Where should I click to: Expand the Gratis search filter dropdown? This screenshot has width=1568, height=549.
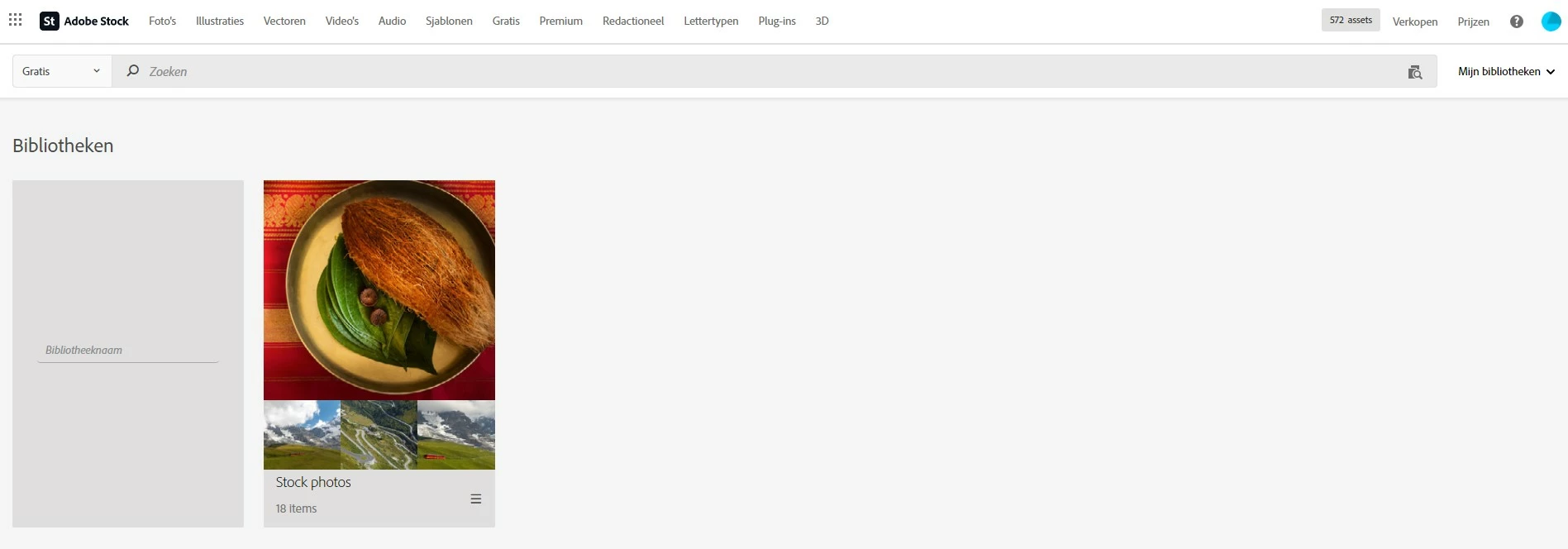pyautogui.click(x=62, y=71)
